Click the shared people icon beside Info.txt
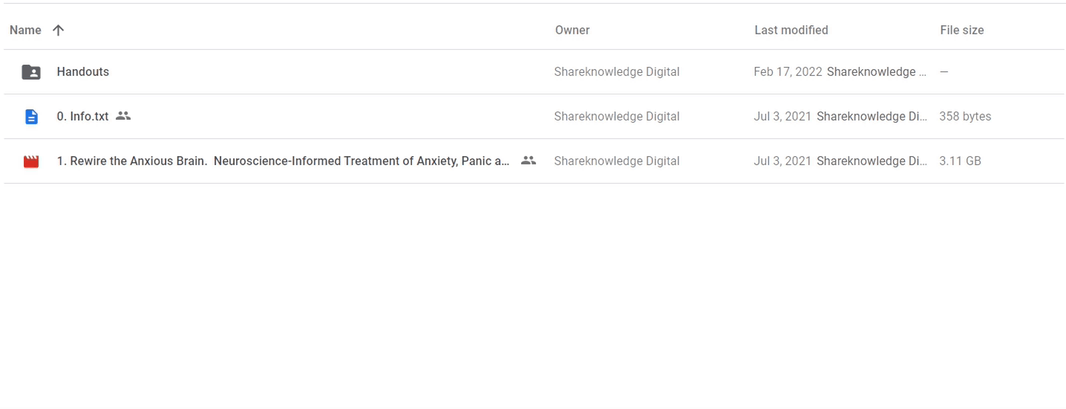Image resolution: width=1066 pixels, height=409 pixels. tap(123, 116)
